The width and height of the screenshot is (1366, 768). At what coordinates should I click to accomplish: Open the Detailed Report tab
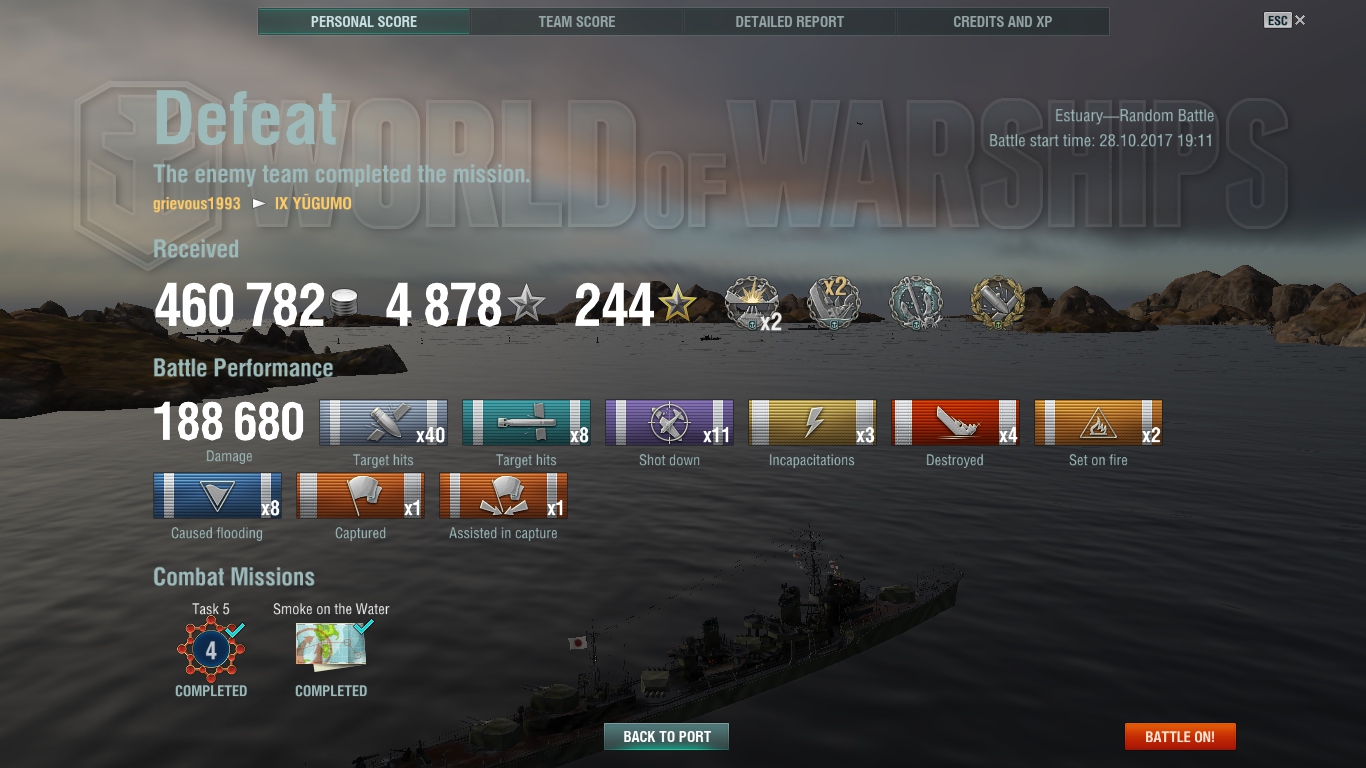point(789,21)
